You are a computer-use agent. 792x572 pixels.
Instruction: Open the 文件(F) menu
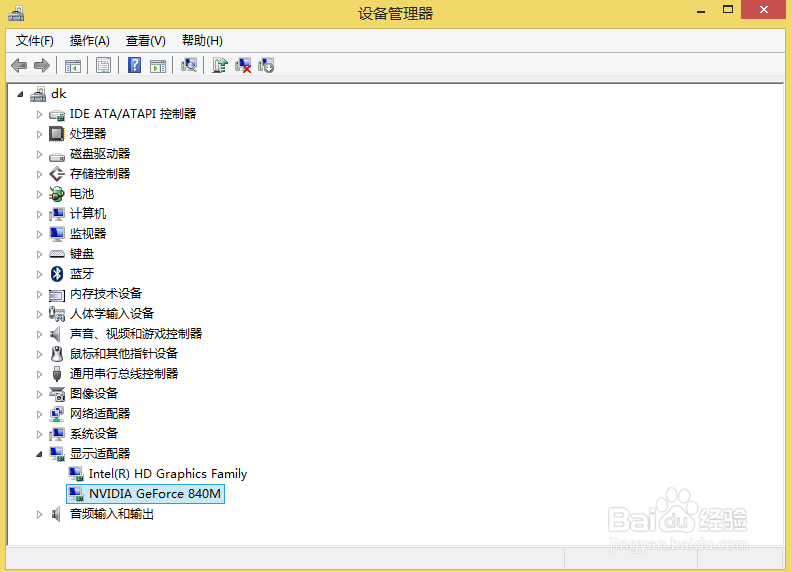point(34,40)
